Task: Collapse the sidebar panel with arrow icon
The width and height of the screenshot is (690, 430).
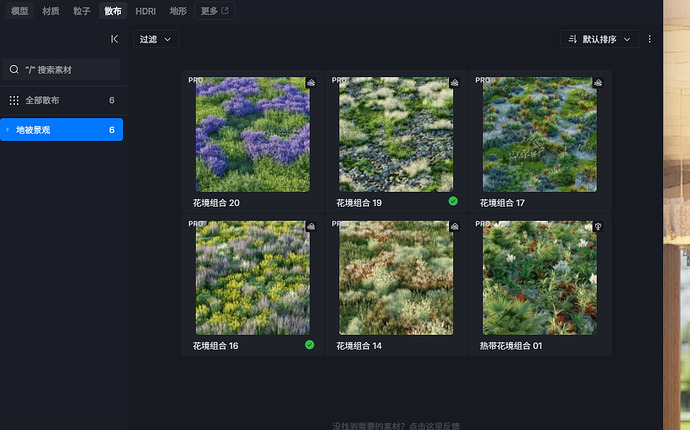Action: [114, 39]
